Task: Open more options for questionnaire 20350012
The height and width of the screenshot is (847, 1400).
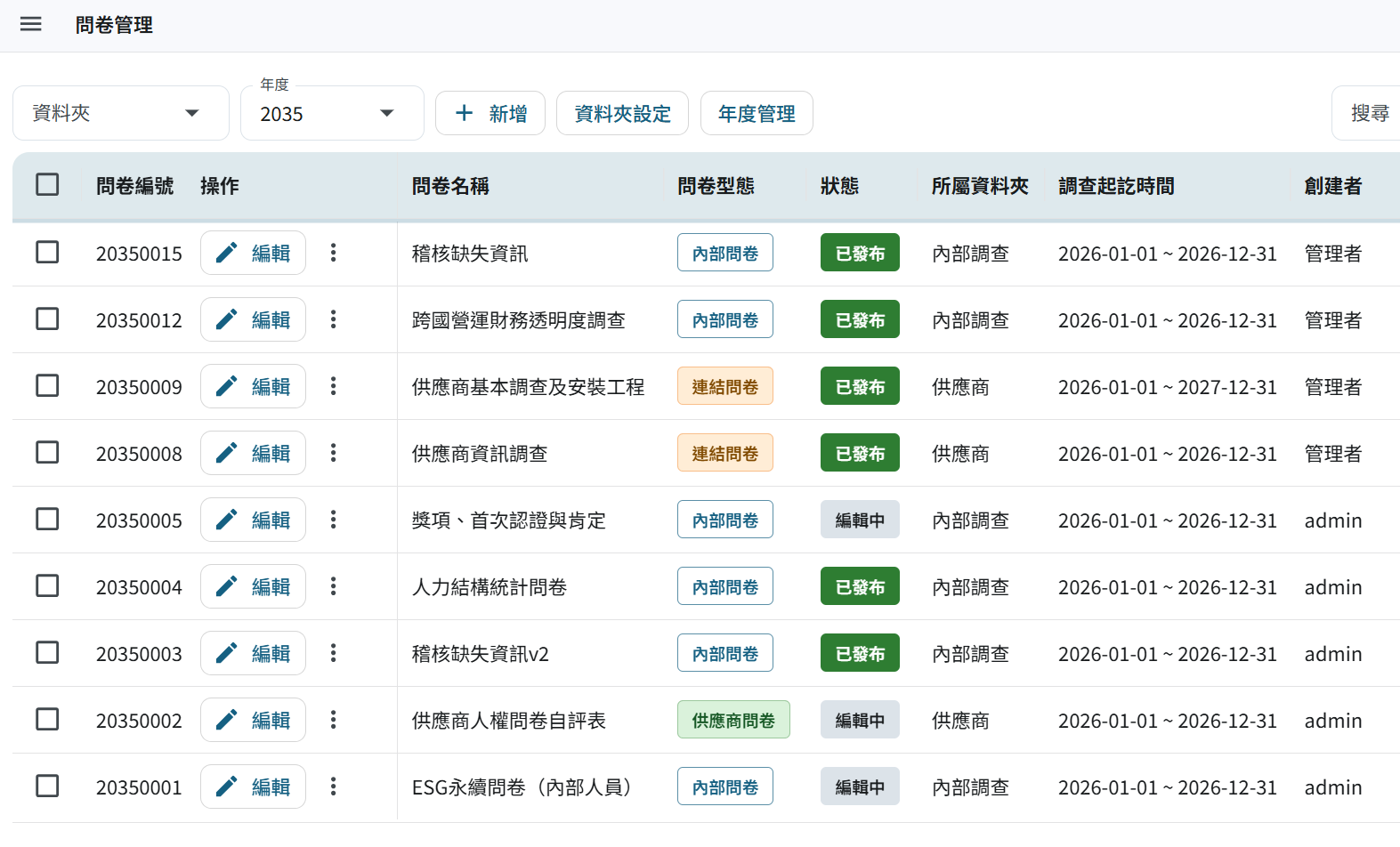Action: point(333,319)
